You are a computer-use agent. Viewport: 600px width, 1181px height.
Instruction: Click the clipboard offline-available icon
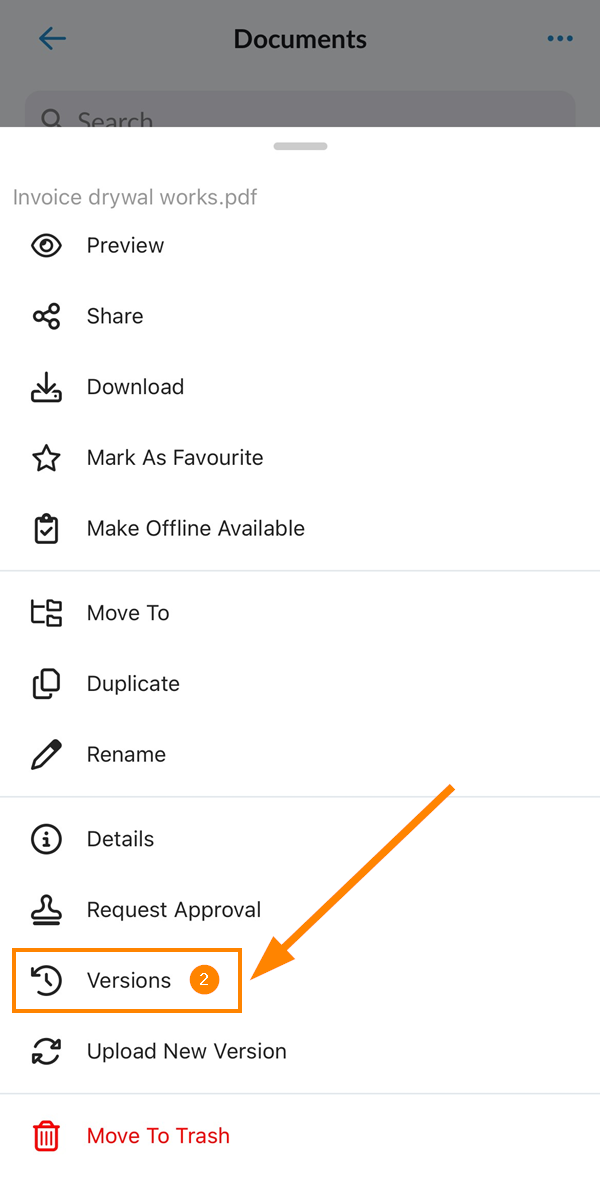tap(47, 529)
